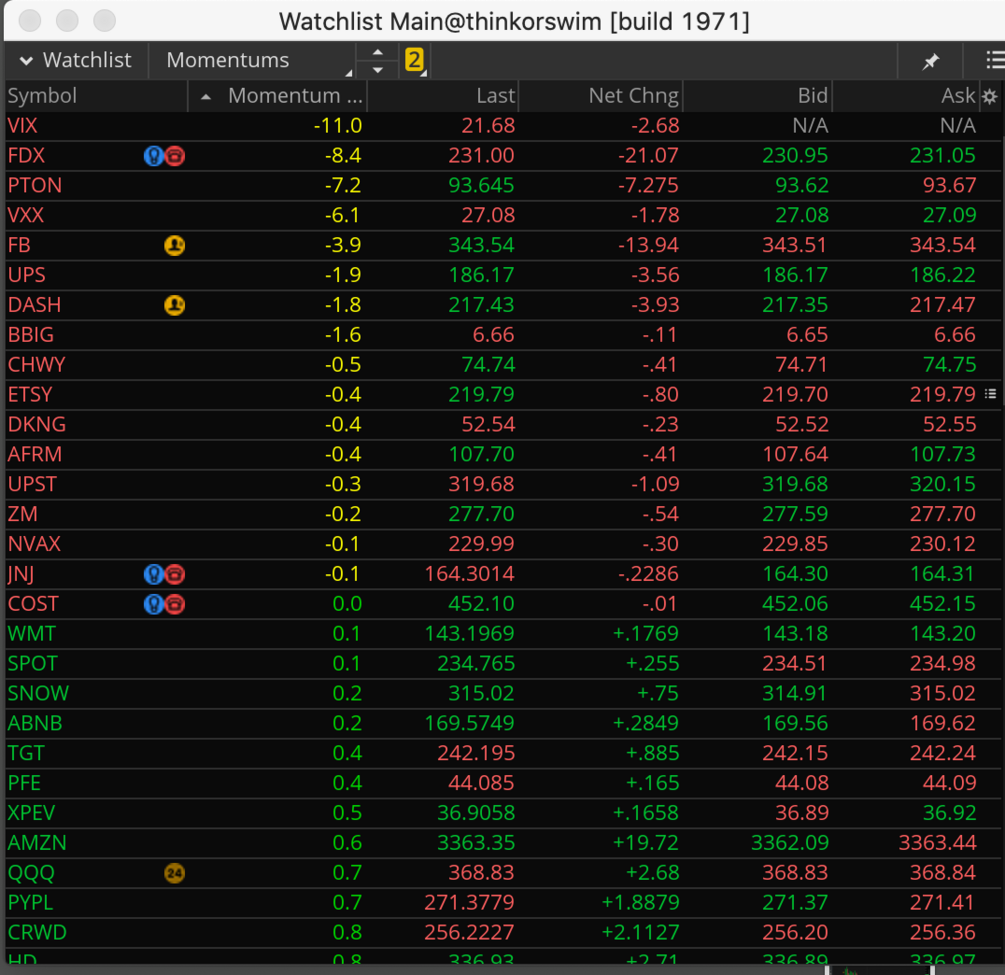1005x975 pixels.
Task: Click FDX net change -21.07
Action: pos(648,156)
